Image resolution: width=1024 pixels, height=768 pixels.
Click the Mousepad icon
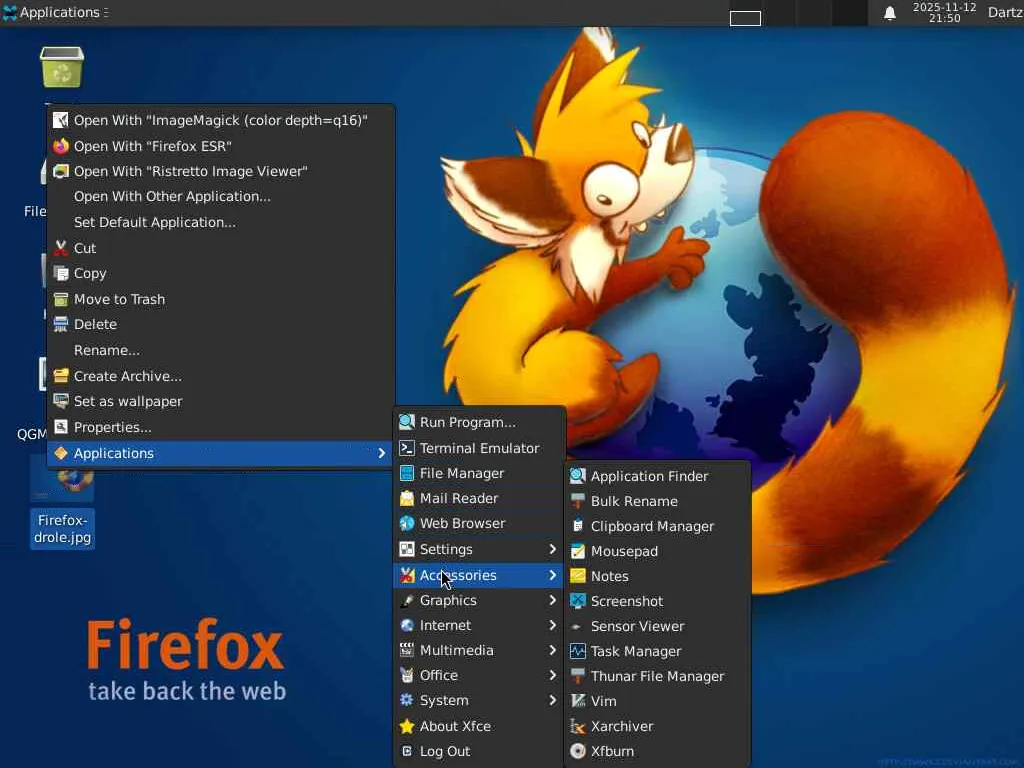[x=578, y=551]
